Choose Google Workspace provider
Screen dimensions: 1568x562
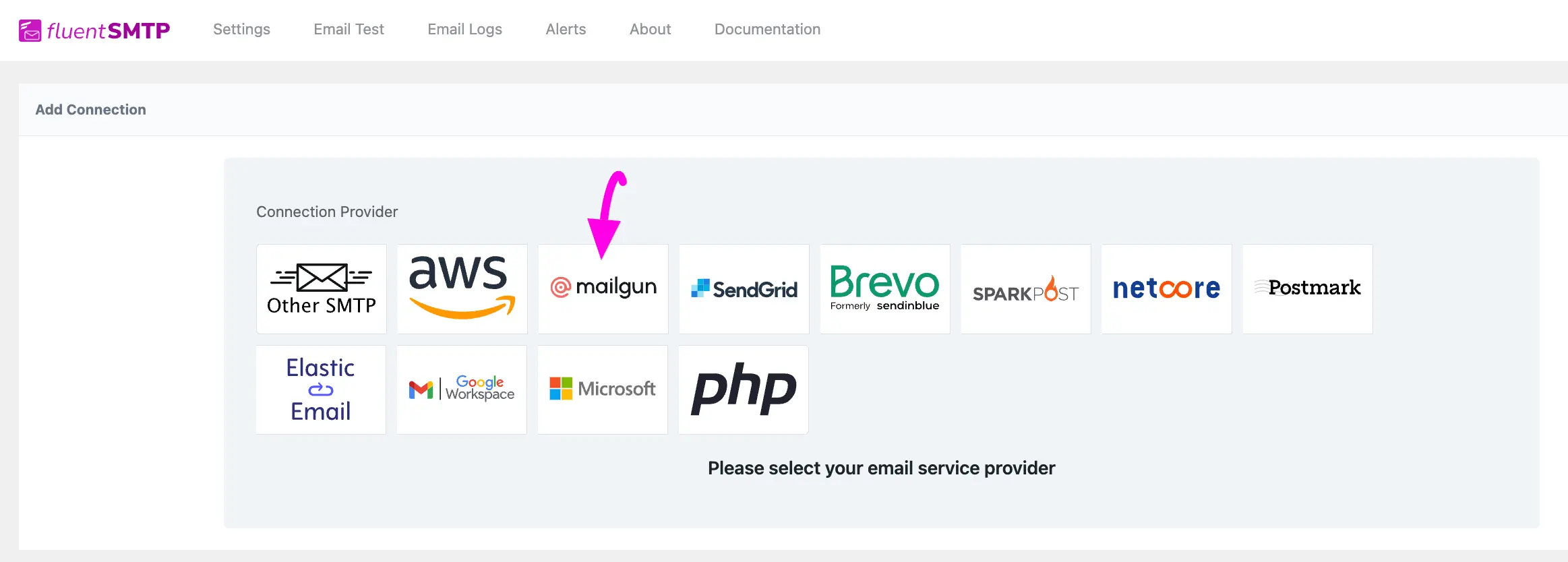click(462, 390)
